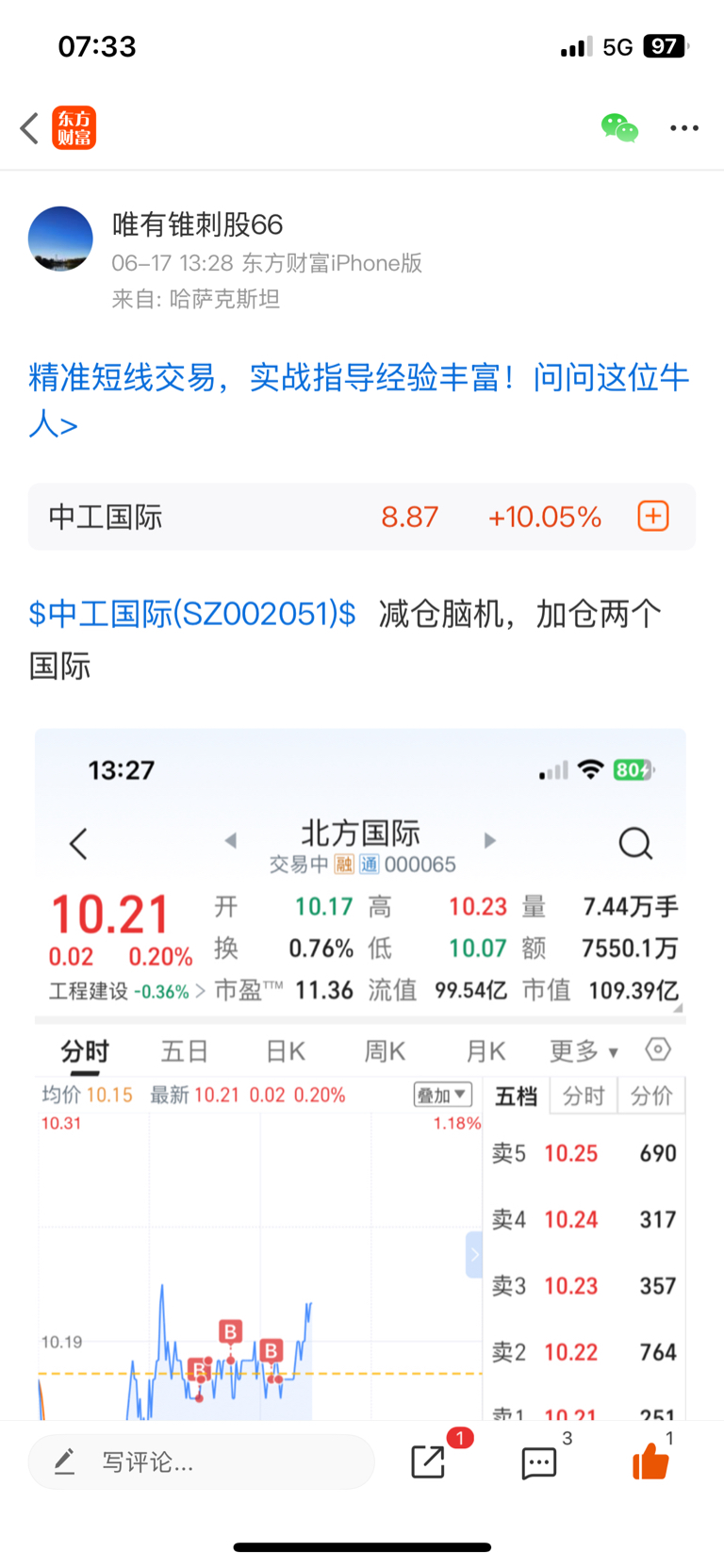724x1568 pixels.
Task: Tap the 卖4 row price 10.24
Action: tap(571, 1219)
